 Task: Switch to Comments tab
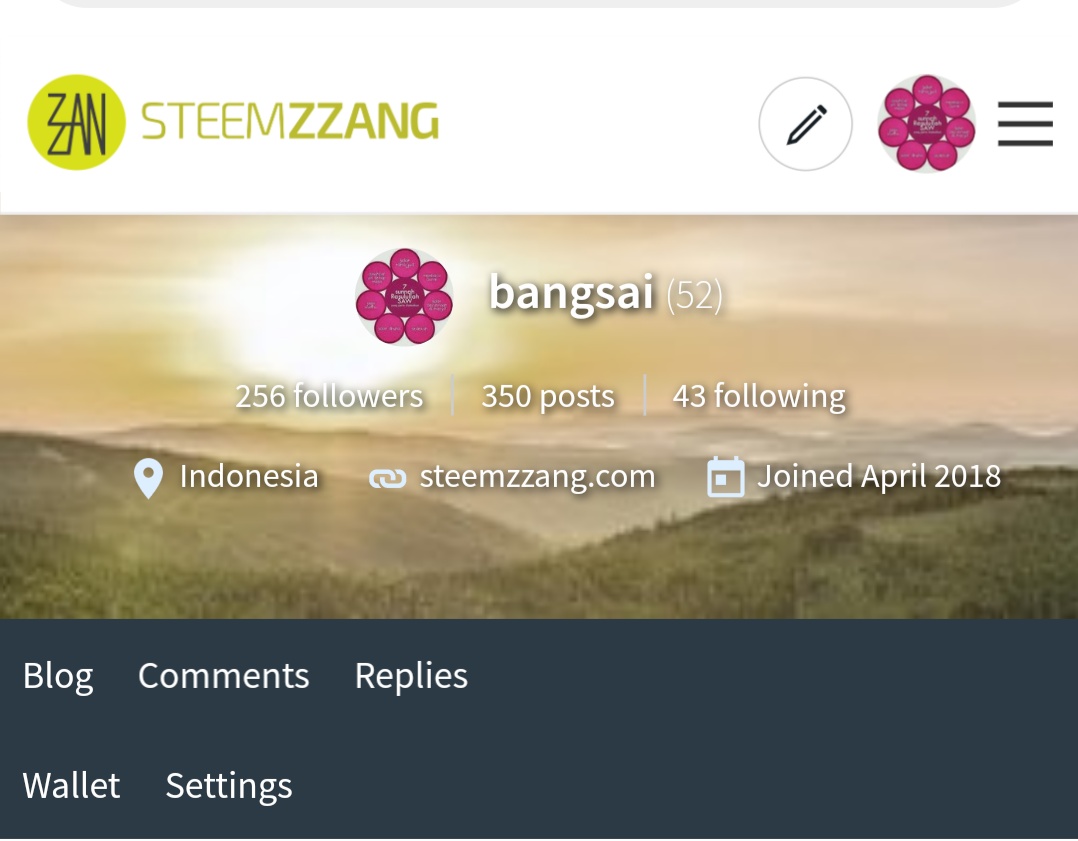pos(223,675)
